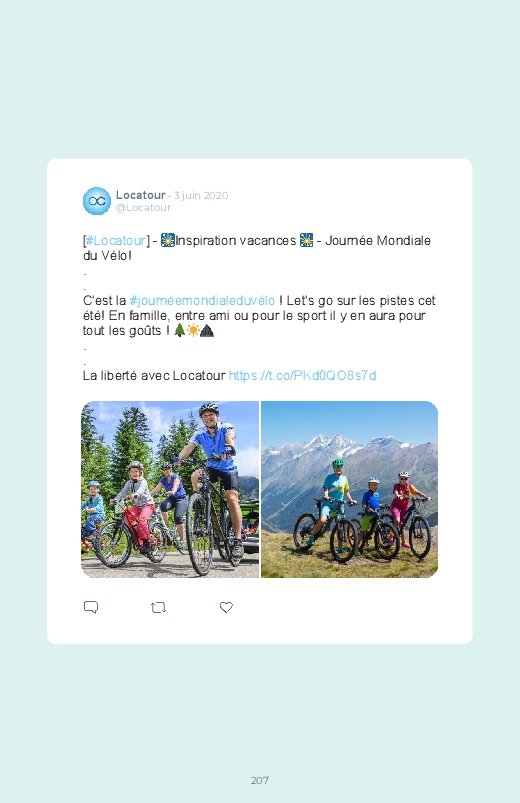520x803 pixels.
Task: Open the #journéemondialeduvélo hashtag
Action: click(202, 301)
